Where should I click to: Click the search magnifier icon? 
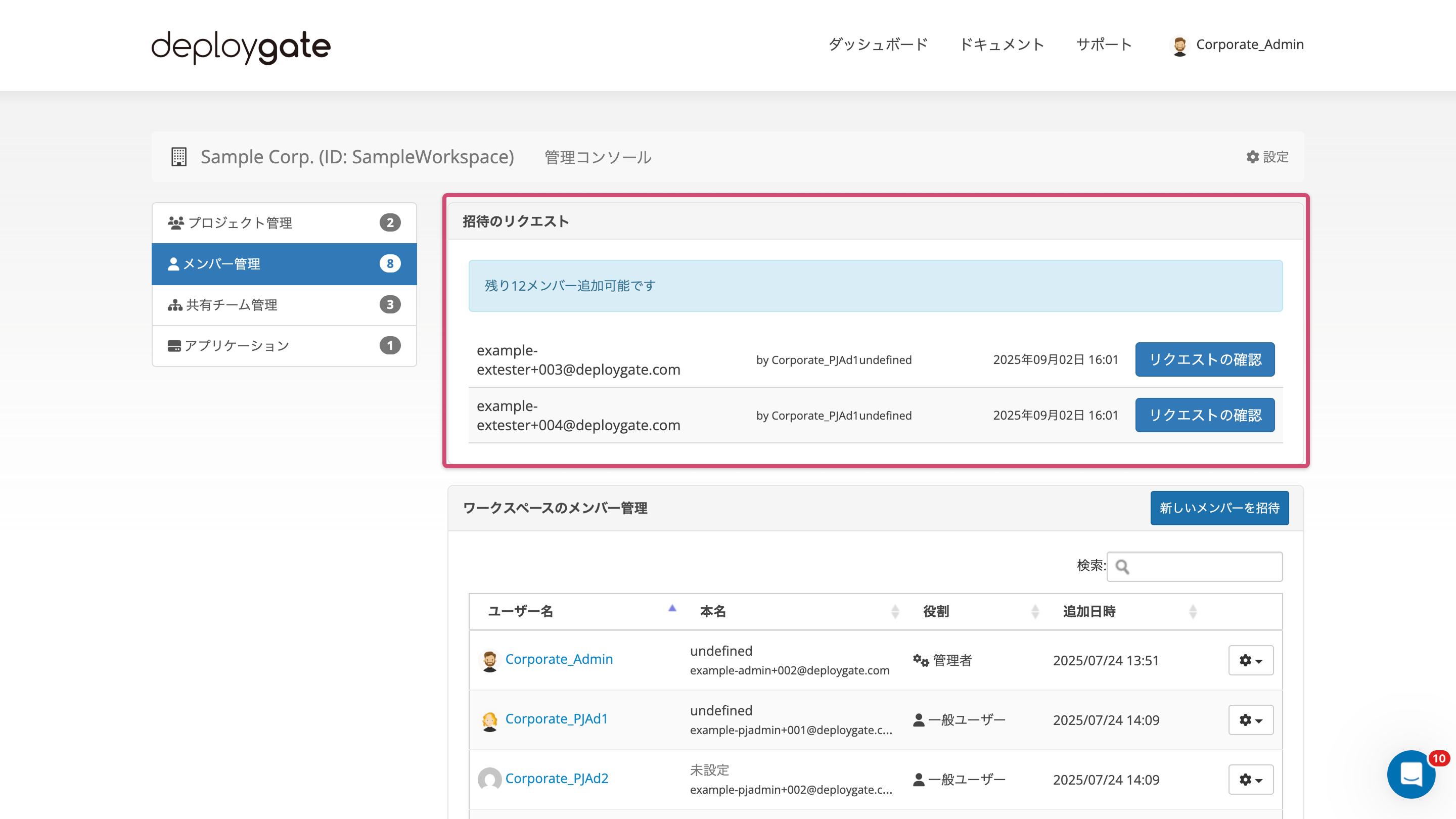pos(1122,566)
